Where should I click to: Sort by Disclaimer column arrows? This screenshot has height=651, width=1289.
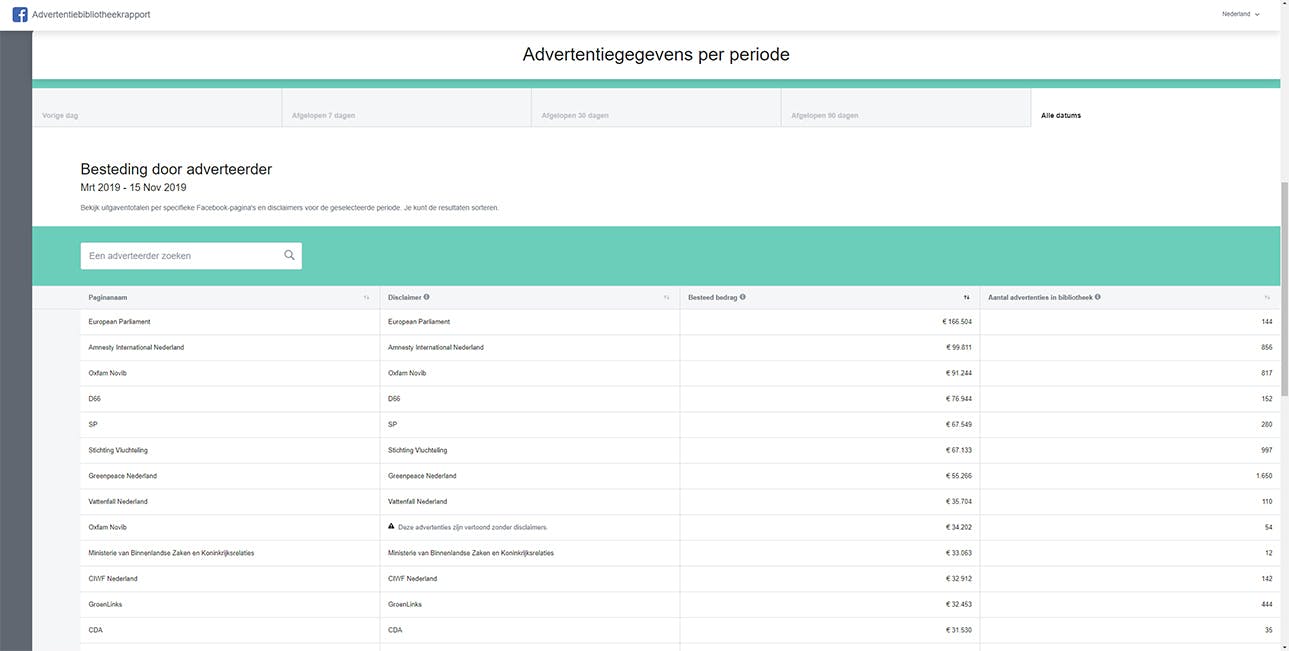coord(667,297)
